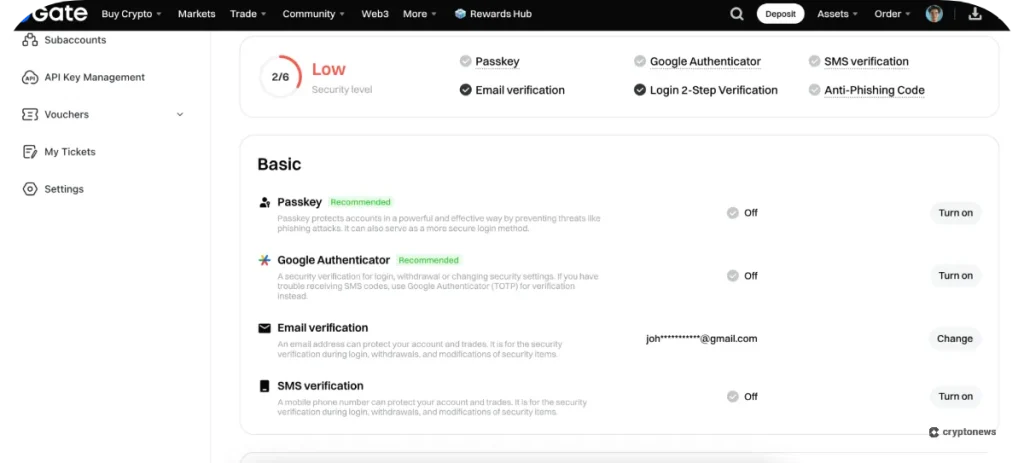Click the Login 2-Step Verification checkmark
Viewport: 1024px width, 463px height.
640,90
